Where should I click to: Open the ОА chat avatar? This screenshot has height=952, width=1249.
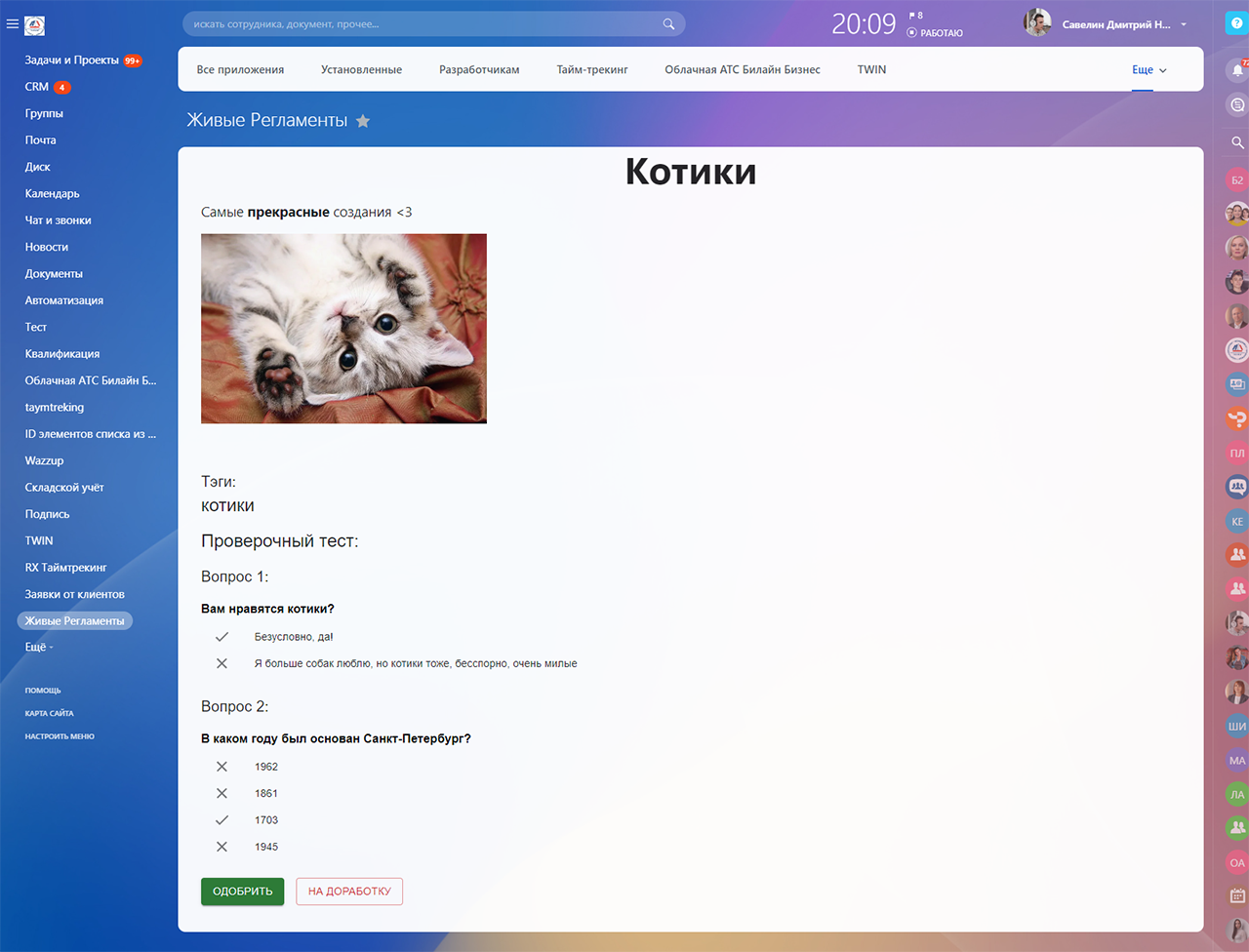pyautogui.click(x=1237, y=862)
